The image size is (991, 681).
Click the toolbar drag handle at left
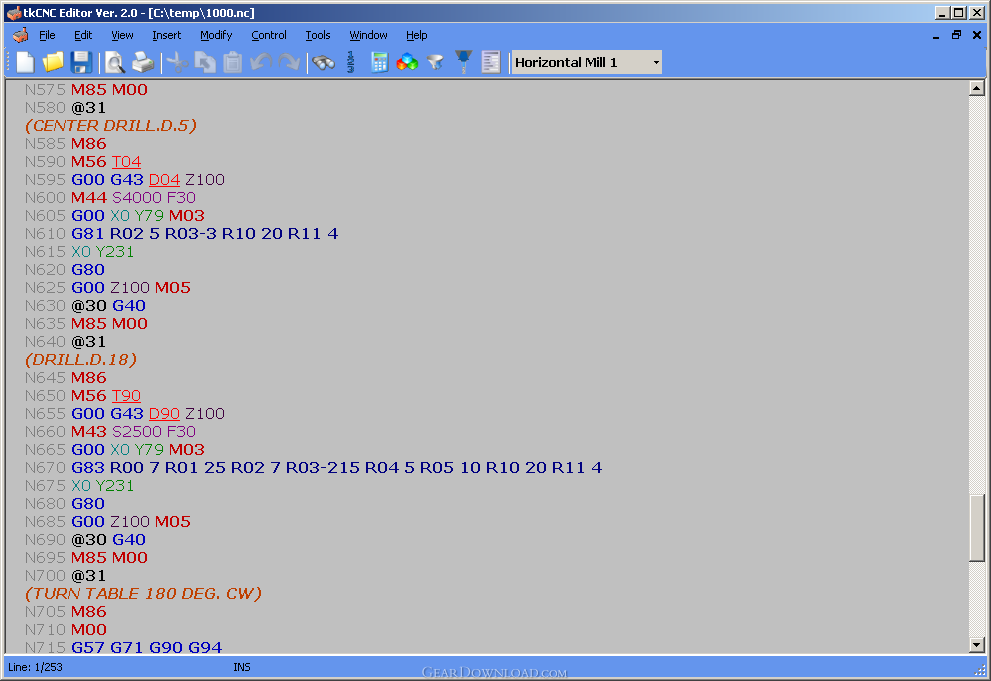(x=9, y=62)
